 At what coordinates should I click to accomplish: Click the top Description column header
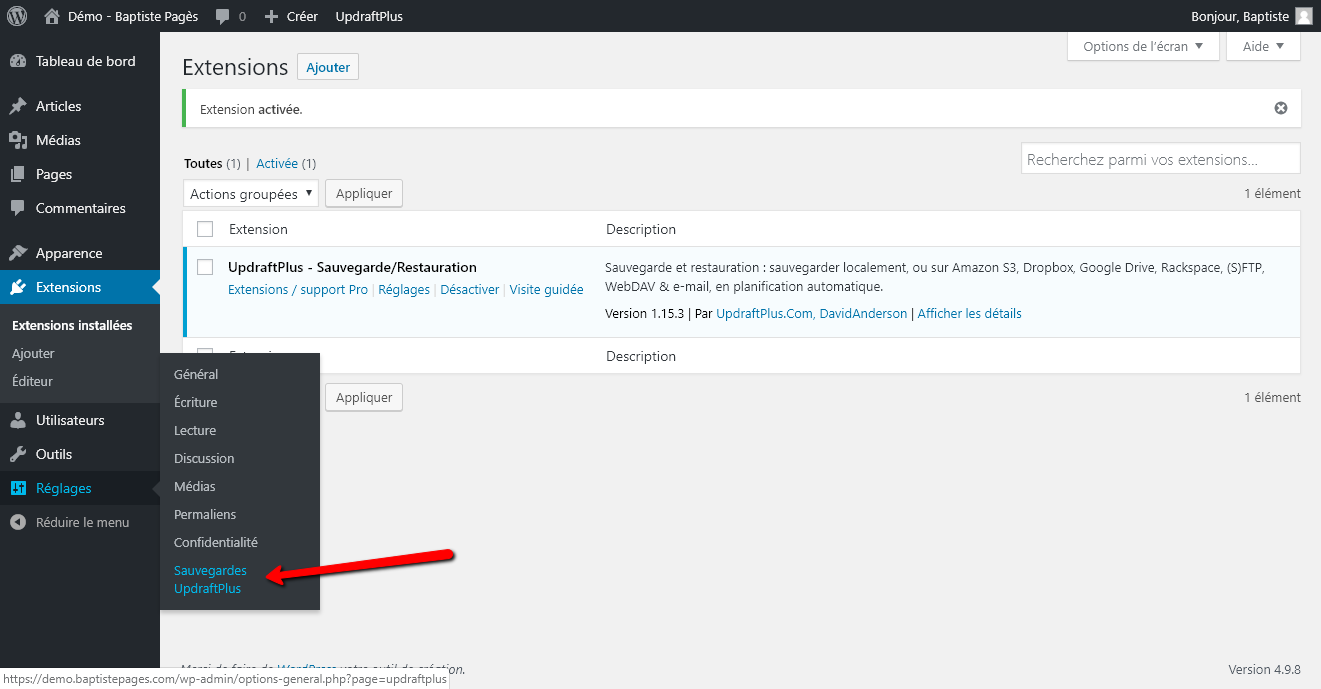click(x=641, y=229)
